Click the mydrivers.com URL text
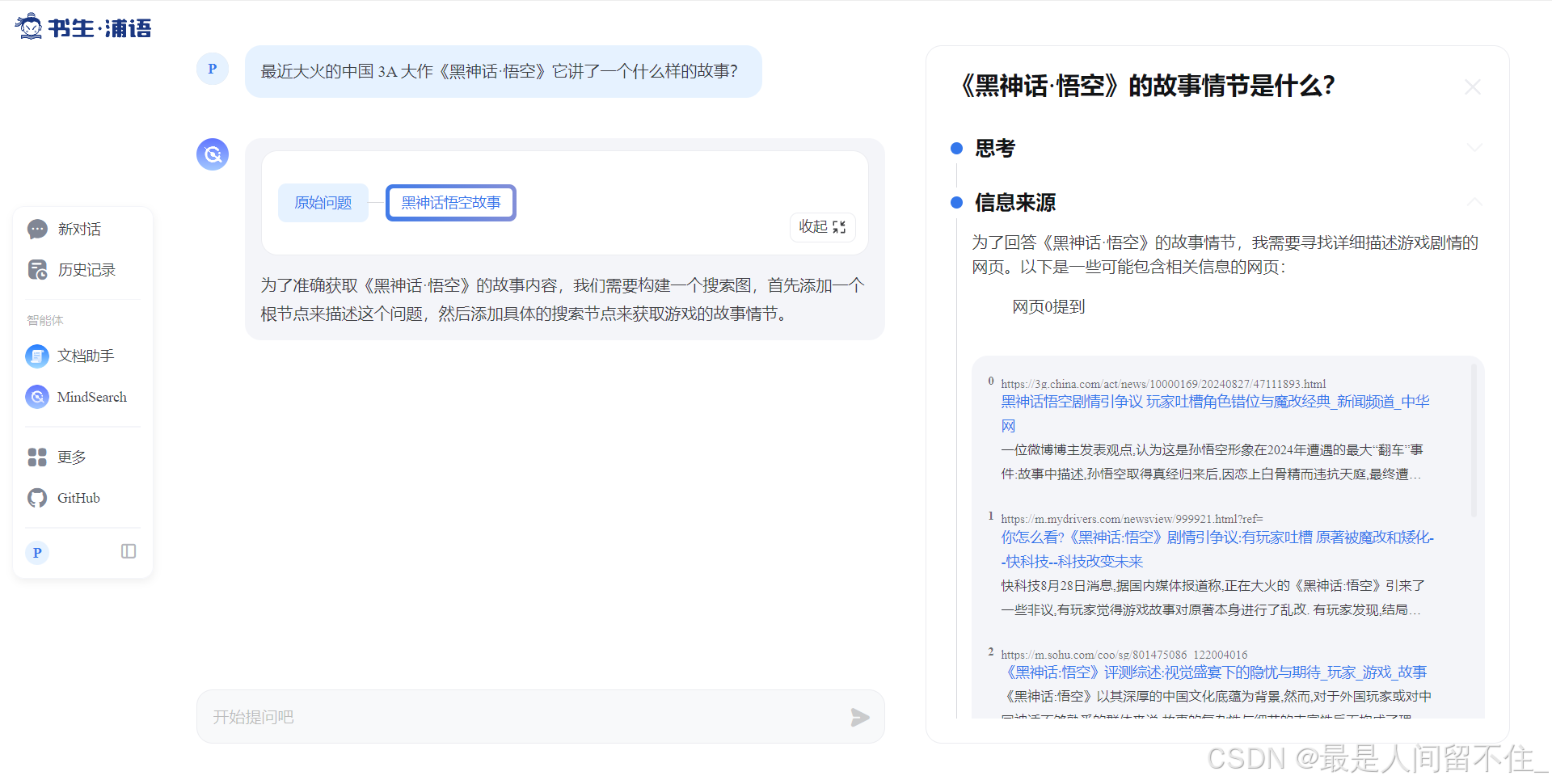Screen dimensions: 1552x784 pyautogui.click(x=1132, y=519)
